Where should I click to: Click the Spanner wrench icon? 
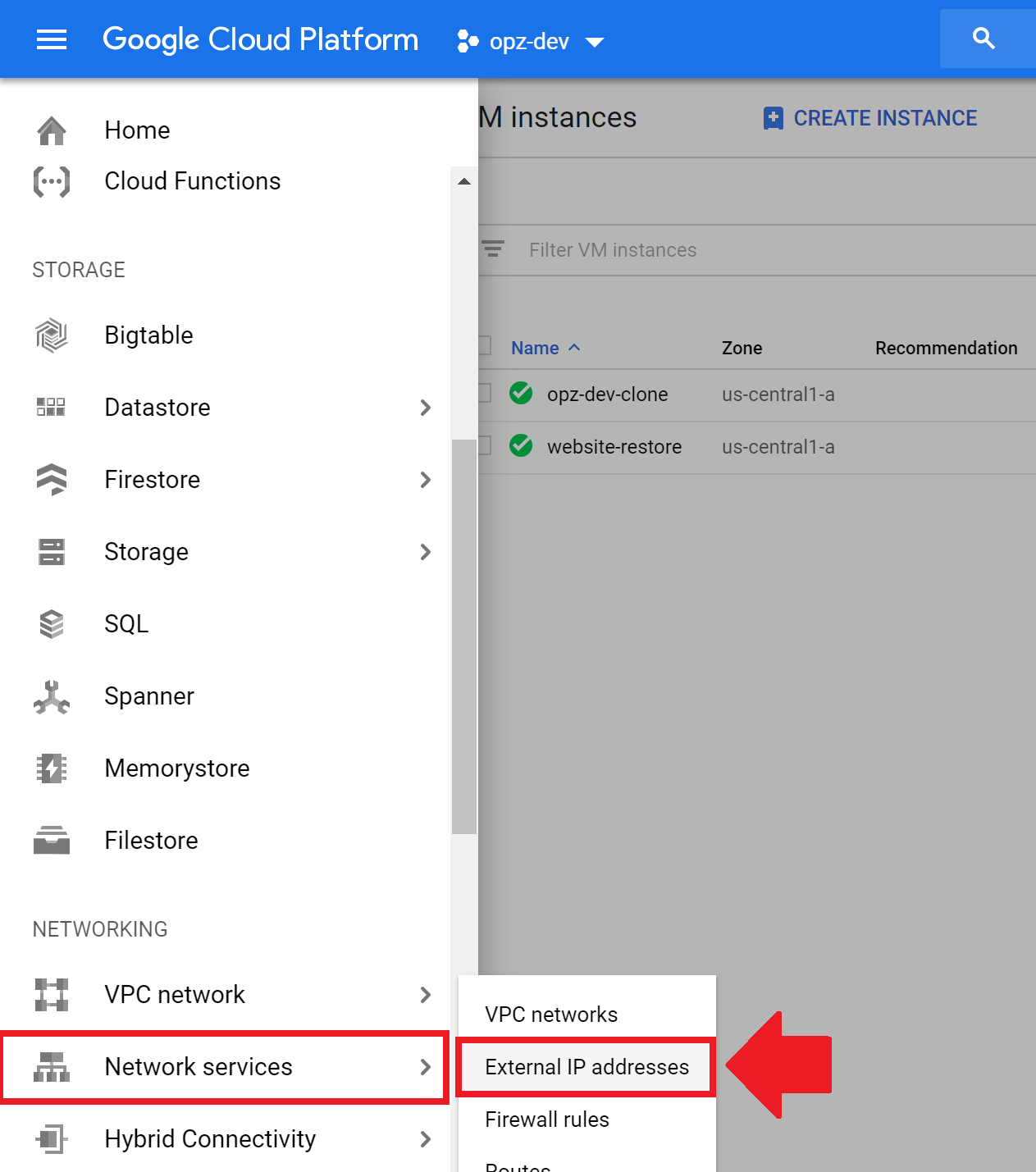52,696
